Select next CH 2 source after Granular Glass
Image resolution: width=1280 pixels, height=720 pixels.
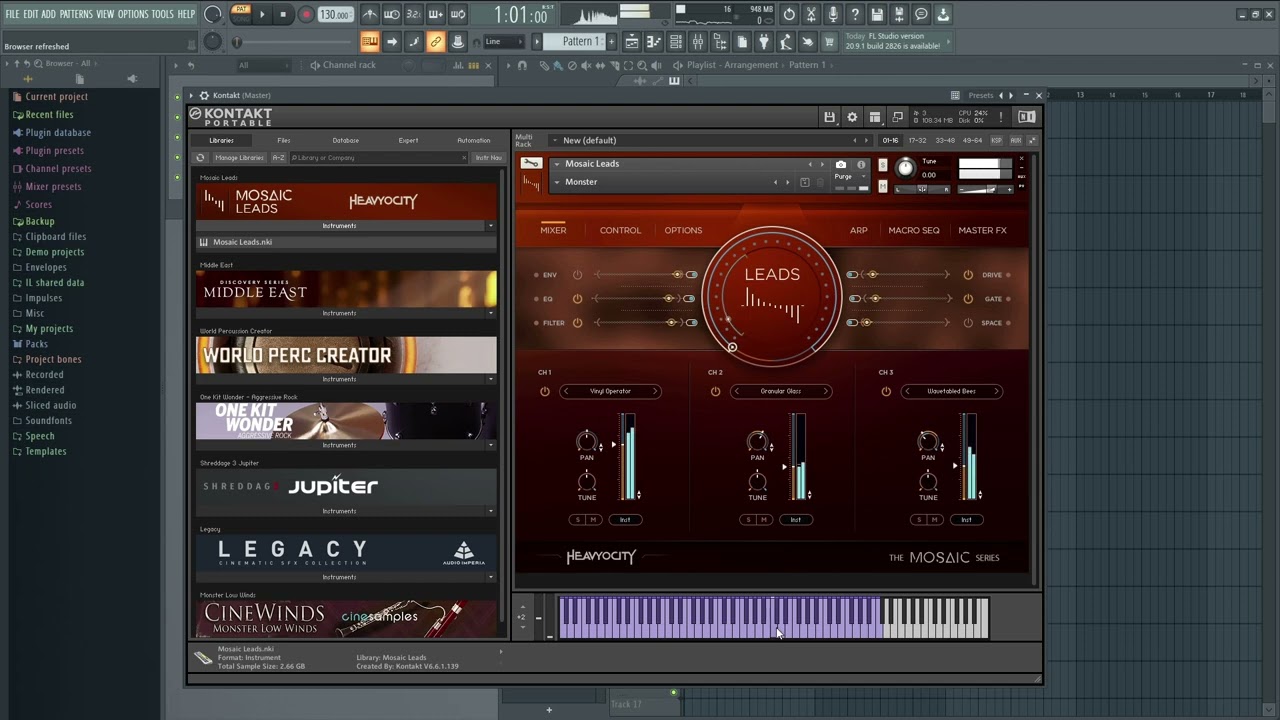coord(825,391)
